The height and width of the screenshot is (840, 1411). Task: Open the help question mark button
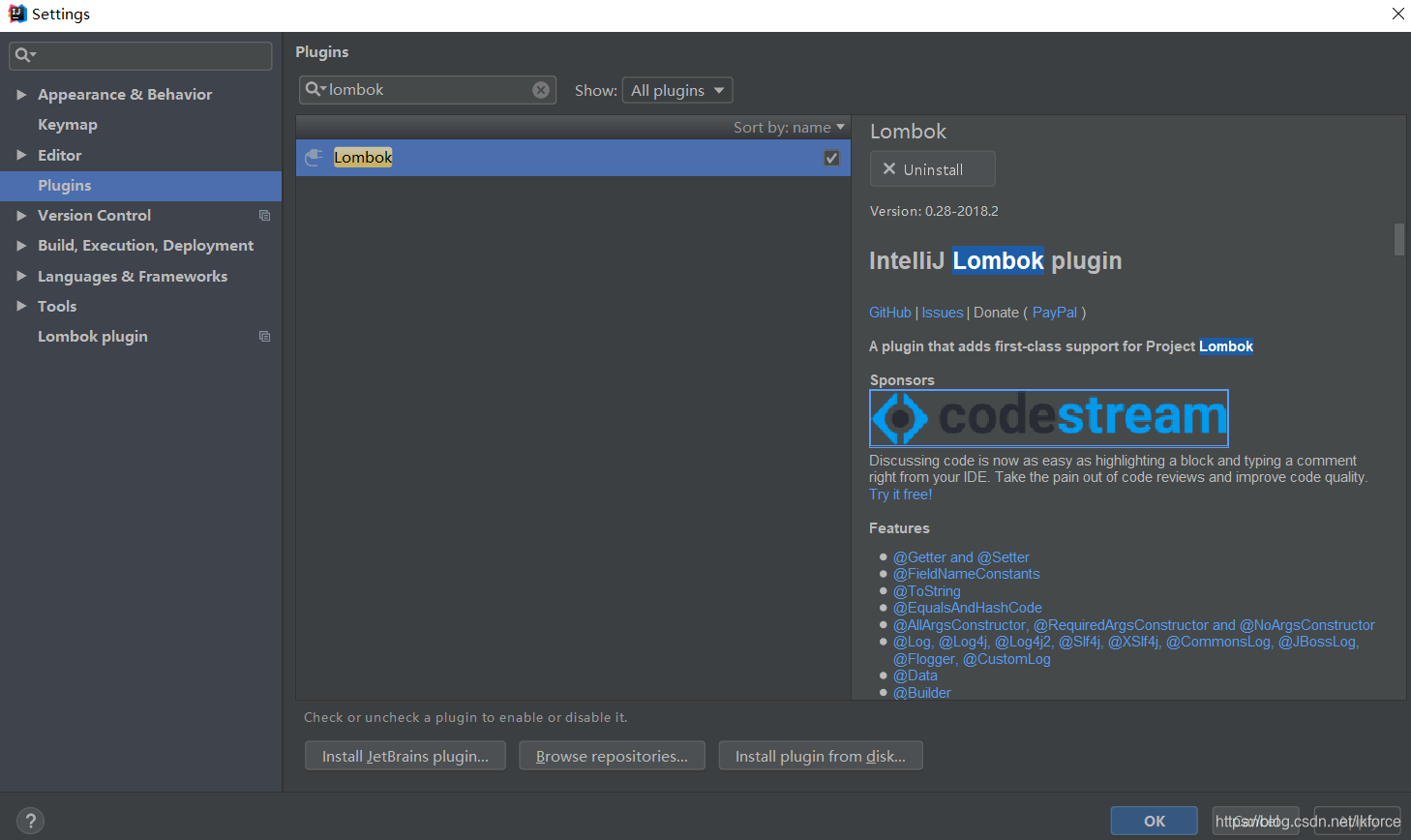(30, 821)
